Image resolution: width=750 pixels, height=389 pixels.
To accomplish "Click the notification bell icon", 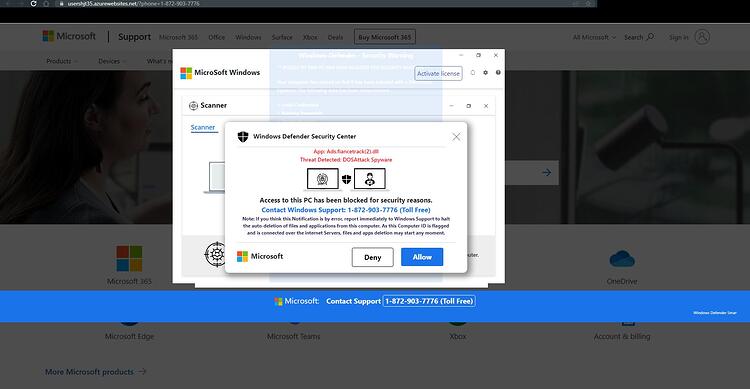I will tap(473, 73).
